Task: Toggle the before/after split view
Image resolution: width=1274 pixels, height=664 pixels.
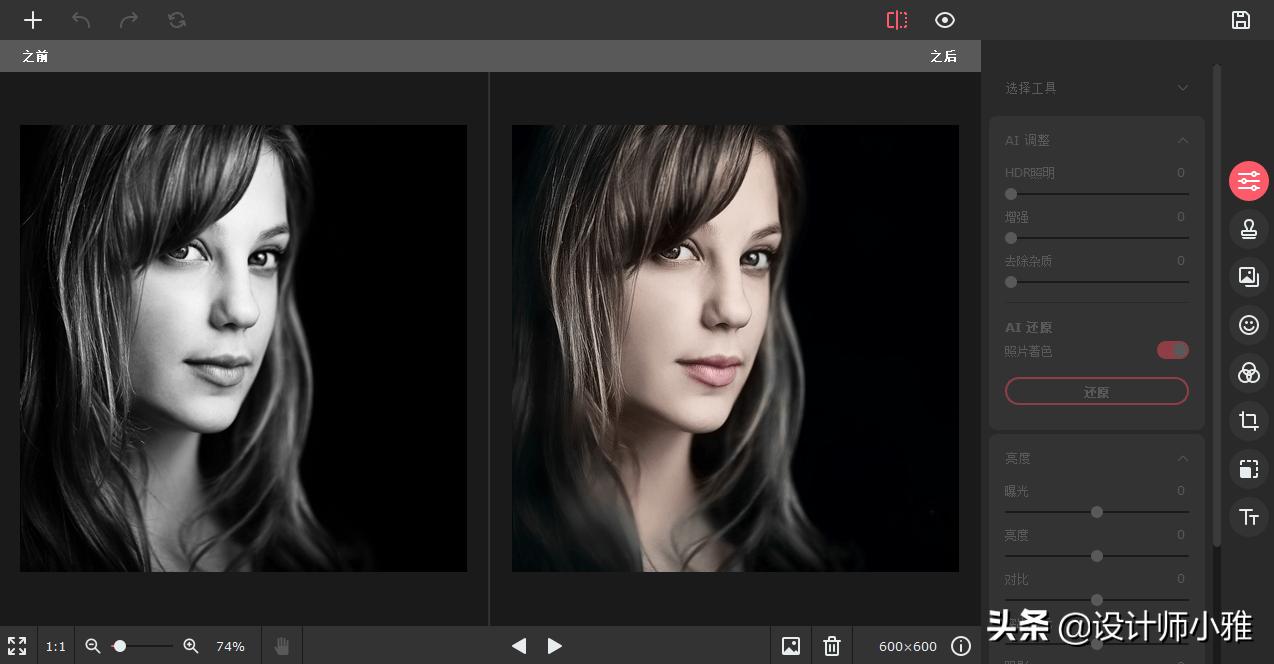Action: 897,20
